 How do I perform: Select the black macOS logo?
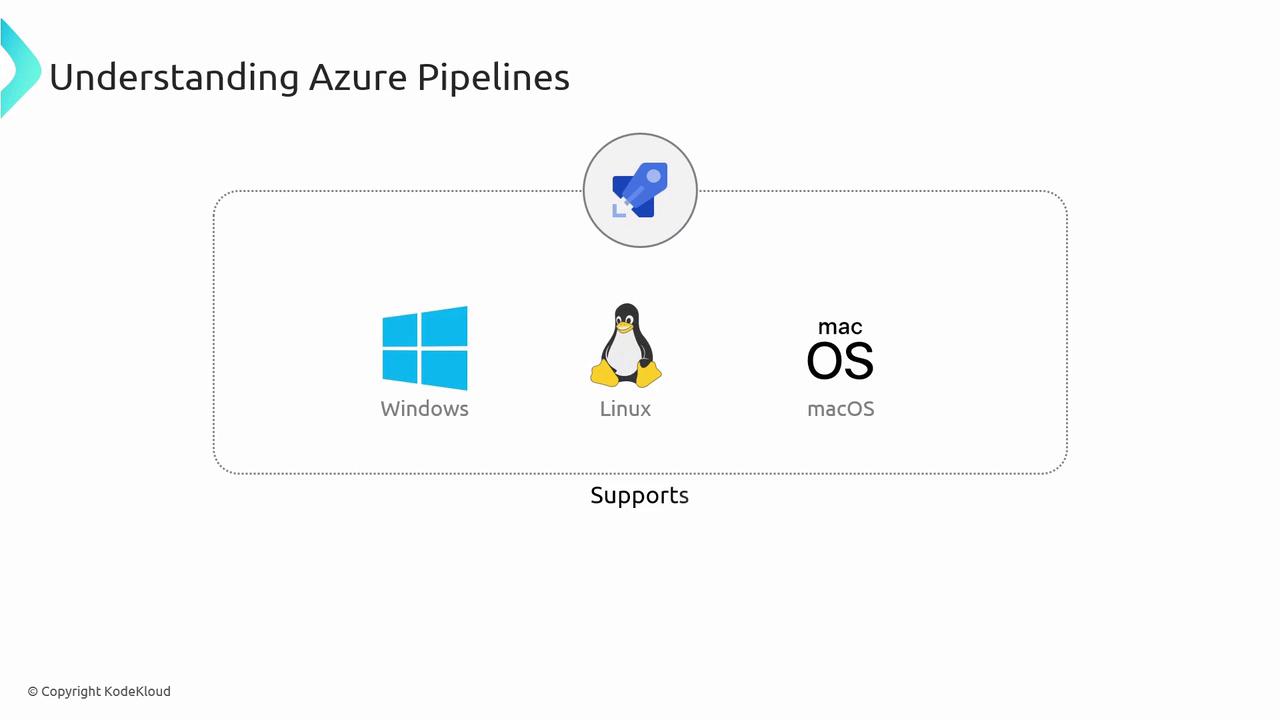tap(840, 350)
